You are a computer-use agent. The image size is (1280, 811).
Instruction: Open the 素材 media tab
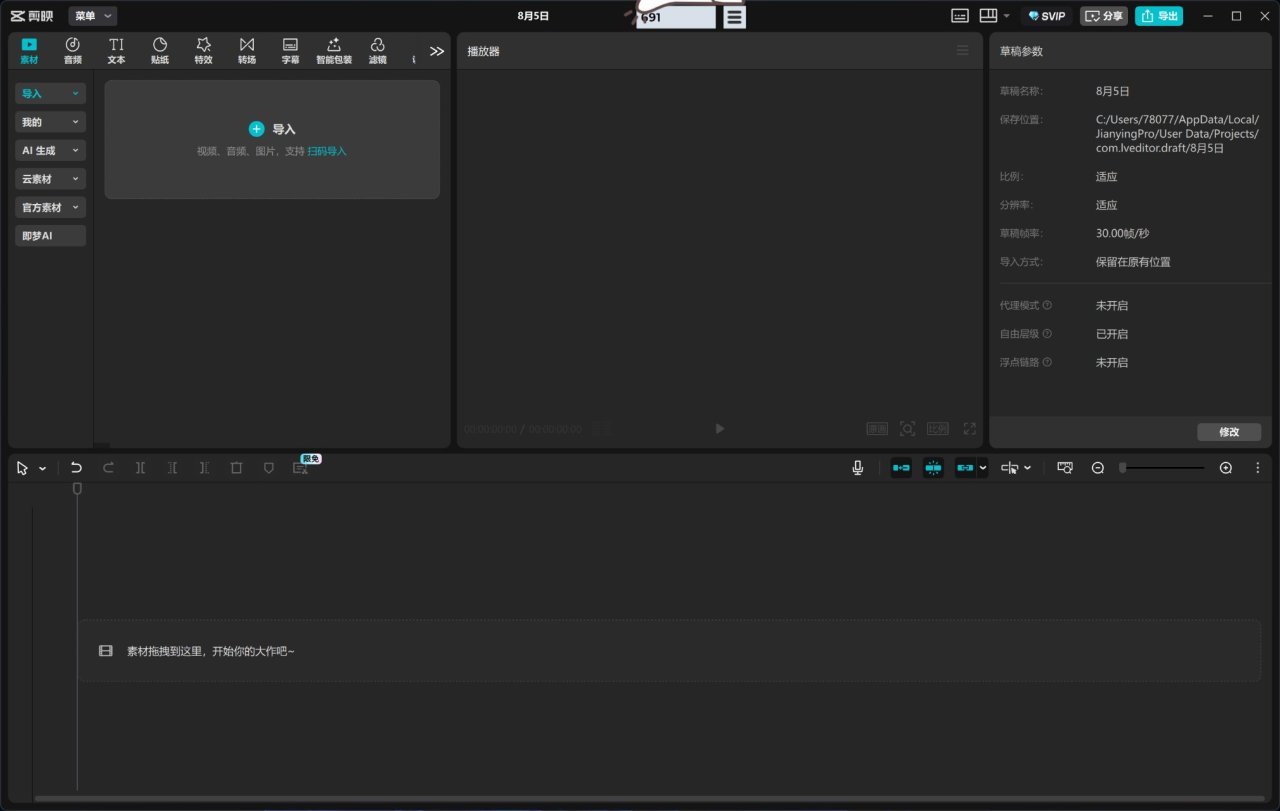[29, 51]
